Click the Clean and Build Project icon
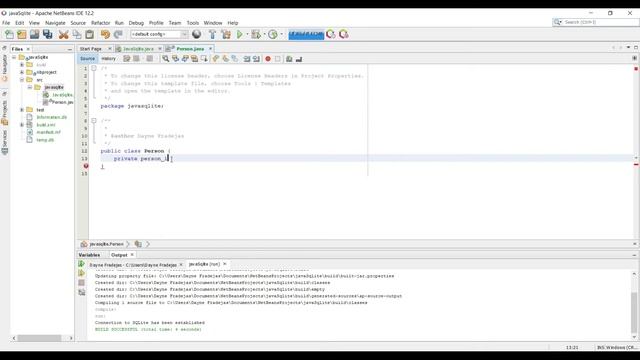 tap(226, 34)
